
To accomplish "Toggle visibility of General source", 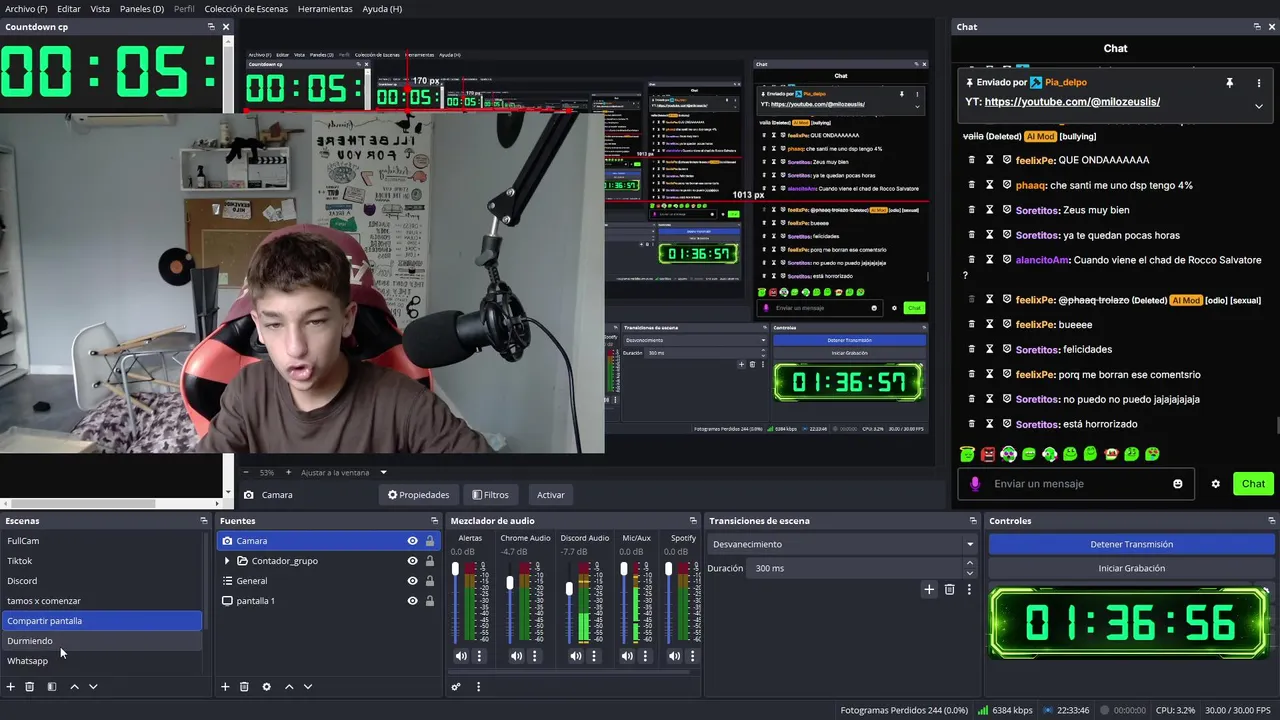I will (x=412, y=581).
